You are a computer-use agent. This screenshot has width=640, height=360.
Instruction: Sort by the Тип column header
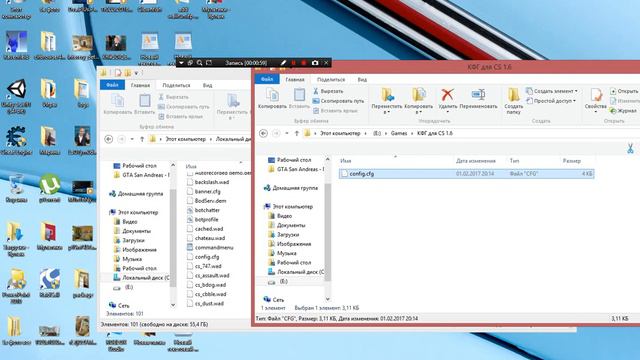click(x=514, y=161)
